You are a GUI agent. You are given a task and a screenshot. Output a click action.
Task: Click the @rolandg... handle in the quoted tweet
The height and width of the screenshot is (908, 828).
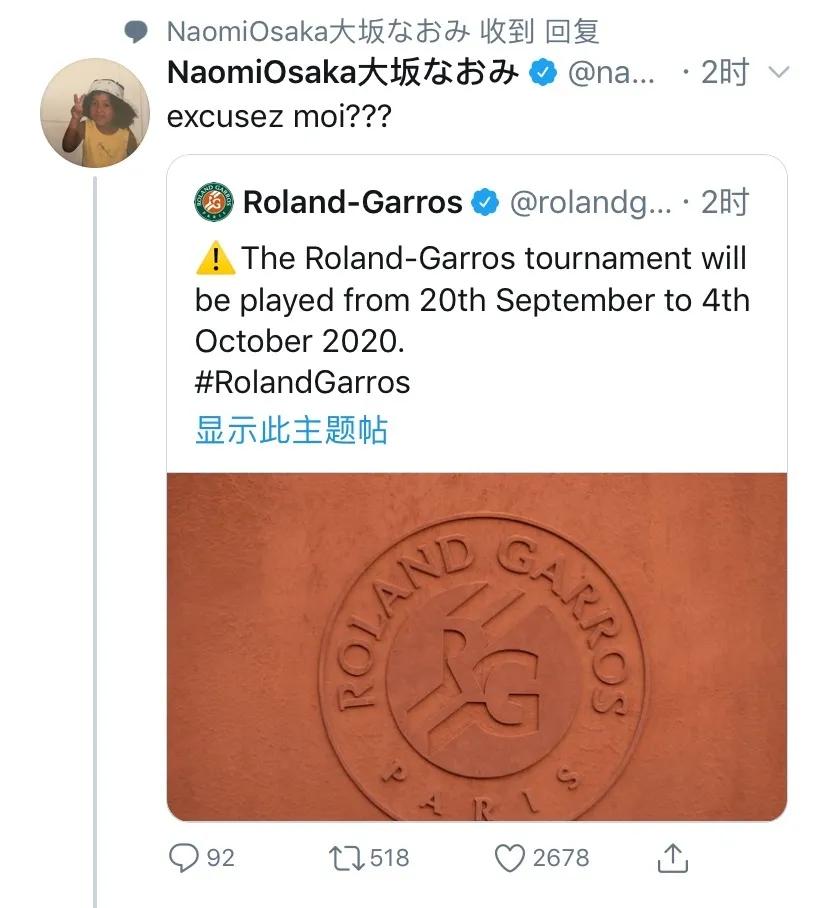click(x=591, y=203)
